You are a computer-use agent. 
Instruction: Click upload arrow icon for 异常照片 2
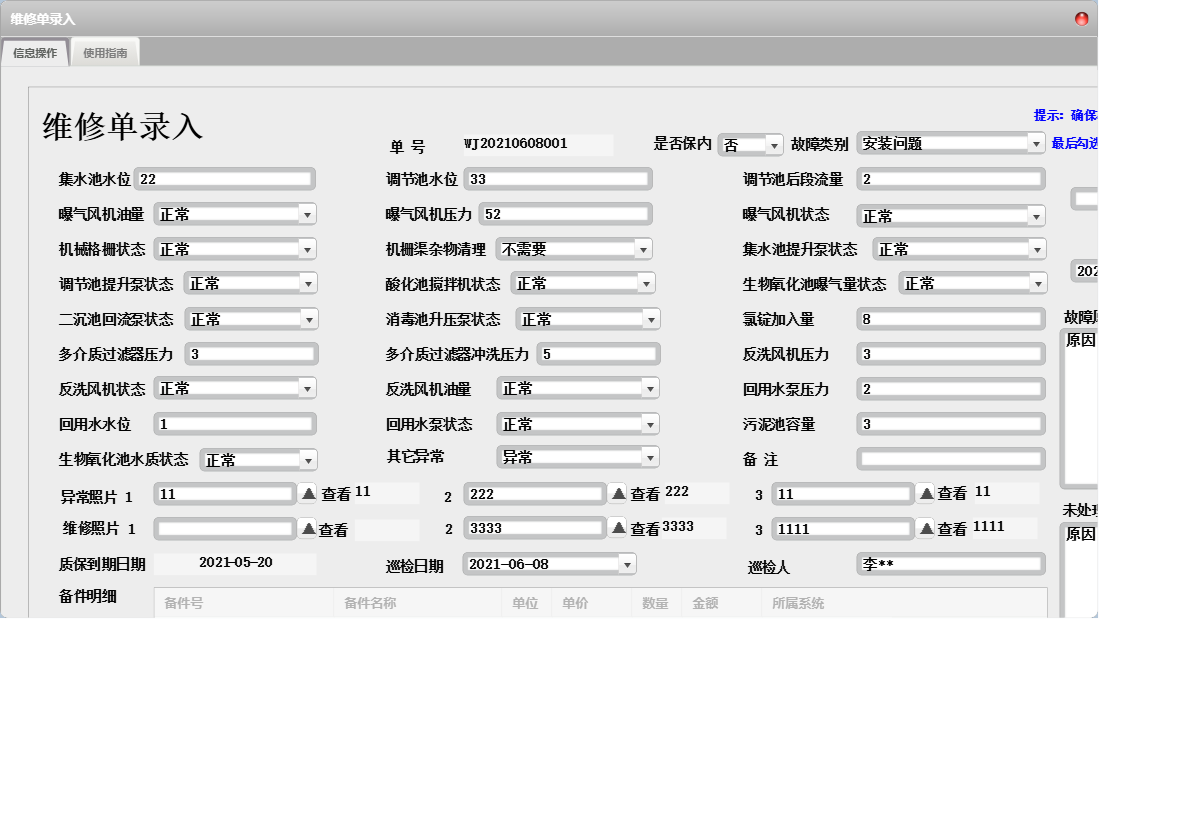(x=618, y=493)
